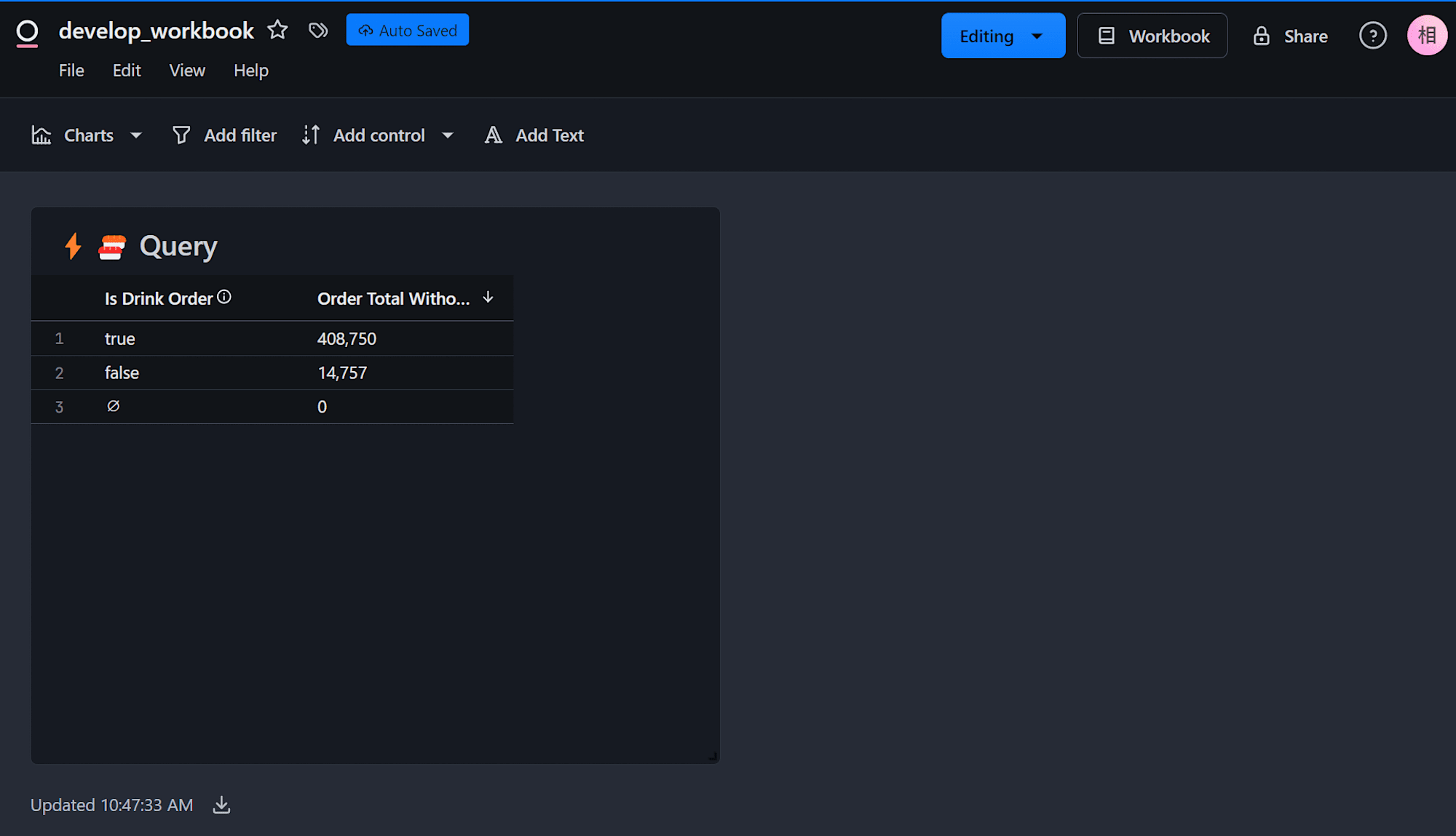Click the help question mark icon
The width and height of the screenshot is (1456, 836).
point(1372,36)
